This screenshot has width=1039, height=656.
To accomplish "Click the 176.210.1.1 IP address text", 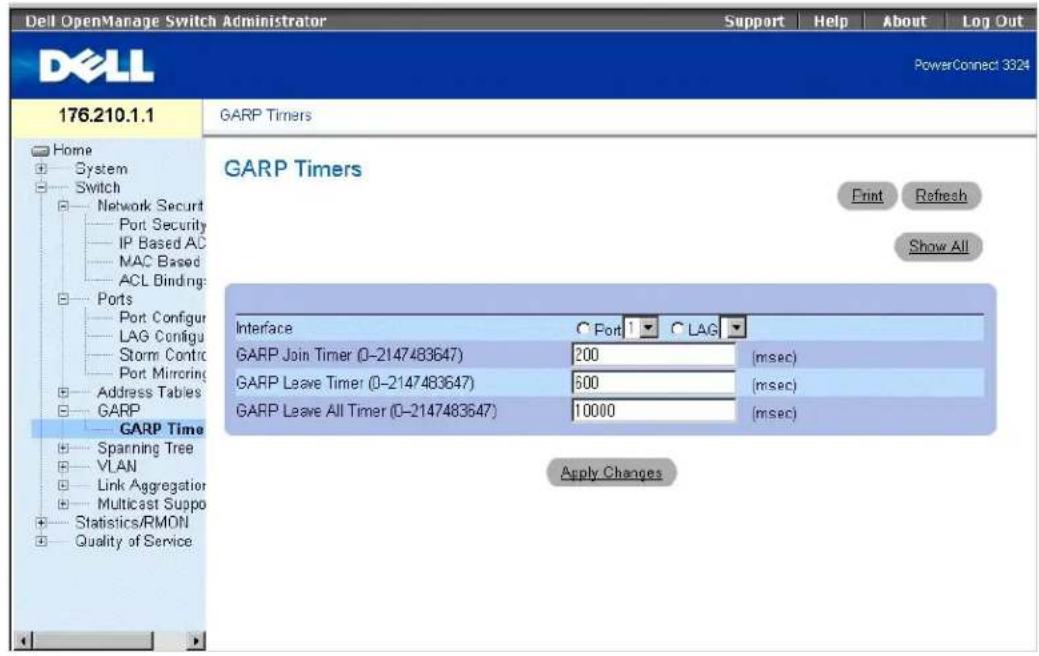I will [106, 115].
